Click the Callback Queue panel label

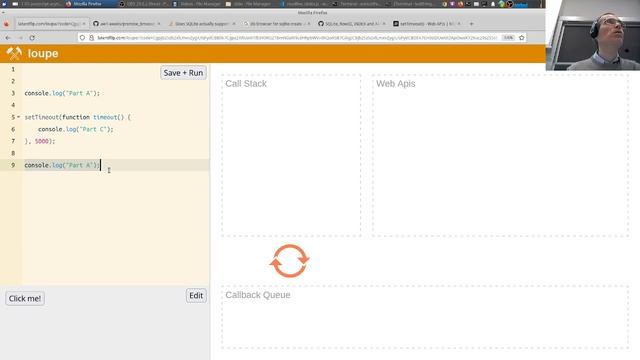(x=258, y=295)
